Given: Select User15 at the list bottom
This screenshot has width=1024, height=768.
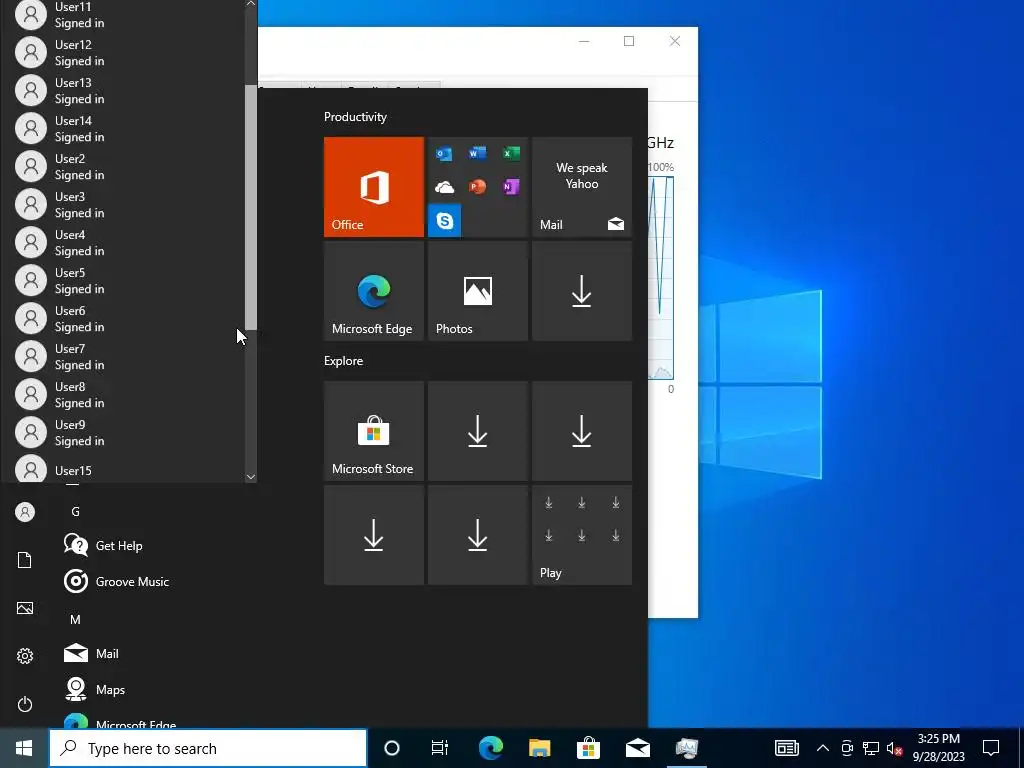Looking at the screenshot, I should pos(123,469).
